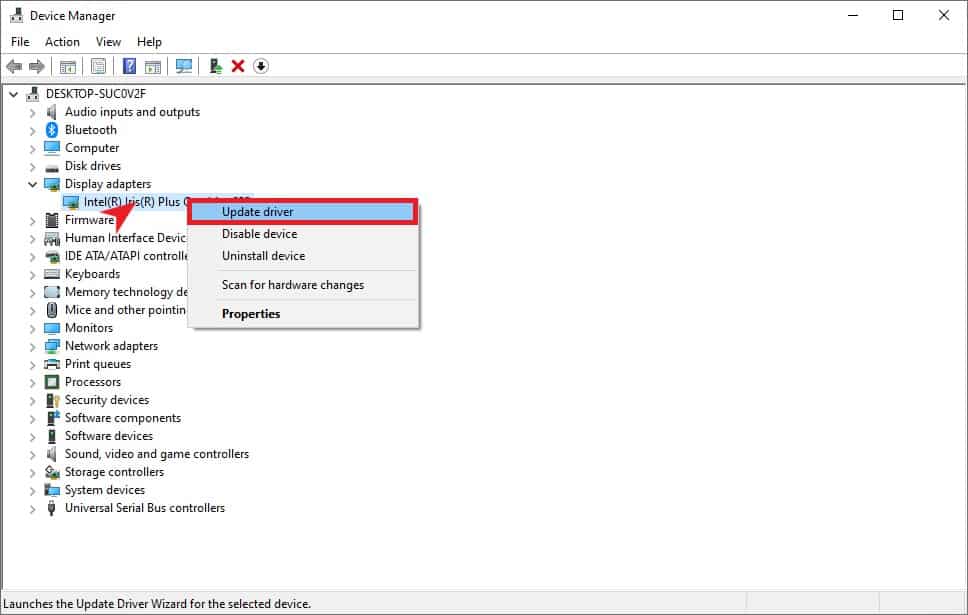Image resolution: width=968 pixels, height=615 pixels.
Task: Scan for hardware changes monitor toolbar icon
Action: [x=184, y=66]
